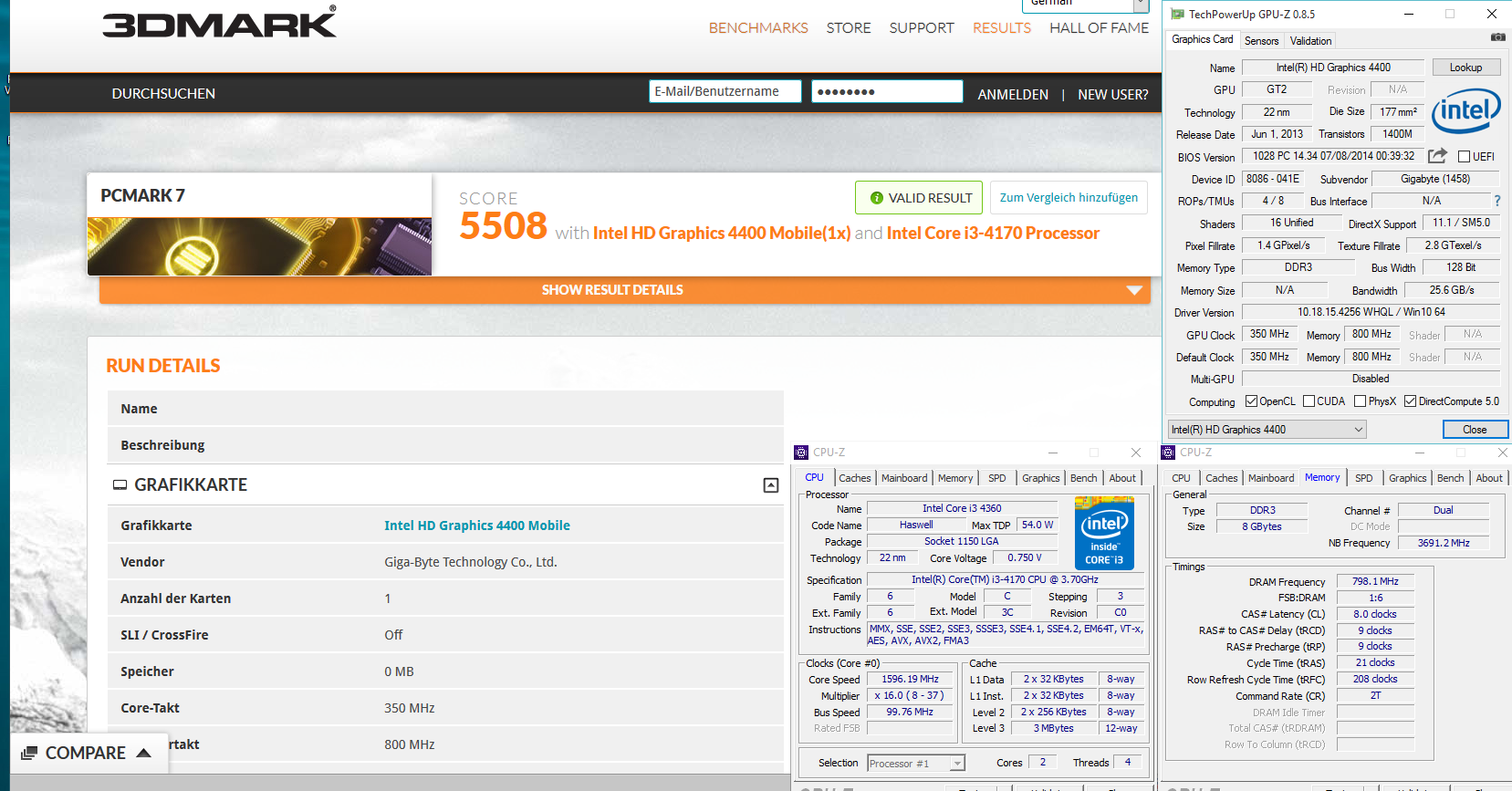Click the password input field
The image size is (1512, 791).
pyautogui.click(x=887, y=91)
